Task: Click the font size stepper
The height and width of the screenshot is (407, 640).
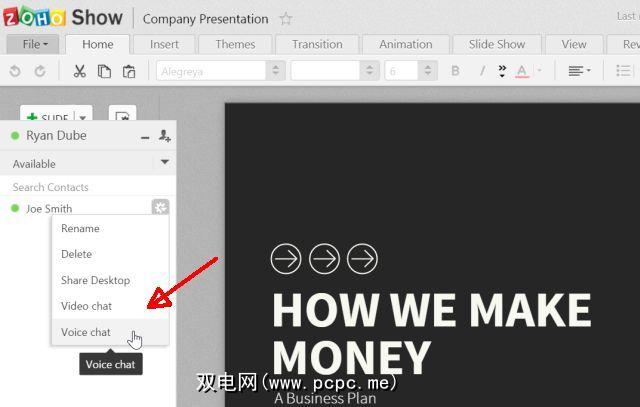Action: [427, 71]
